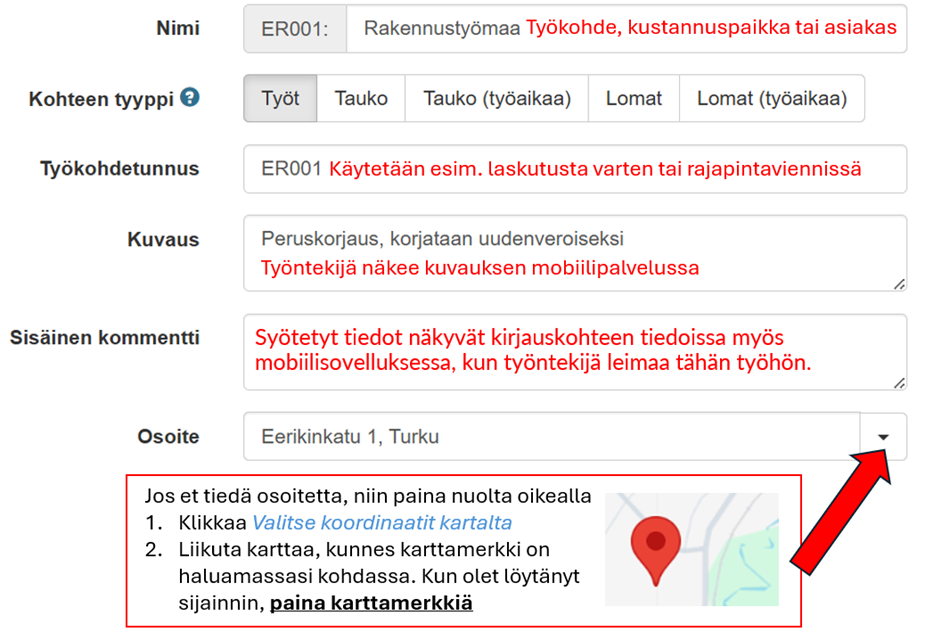Click inside the Sisäinen kommentti textarea
Viewport: 925px width, 632px height.
pos(574,352)
